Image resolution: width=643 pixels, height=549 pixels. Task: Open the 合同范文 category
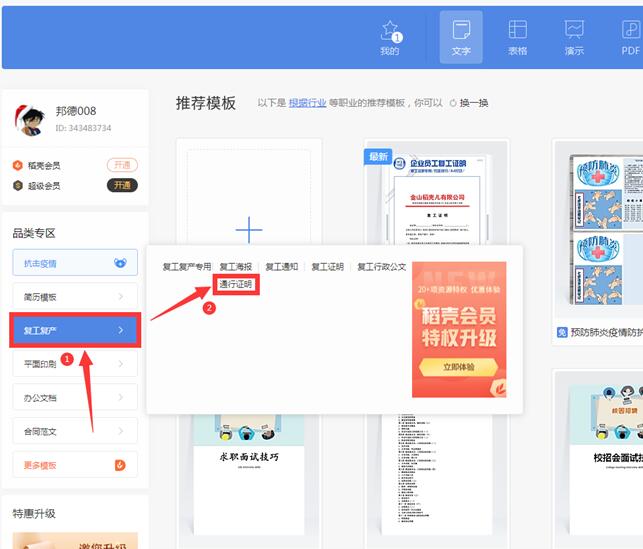[75, 431]
